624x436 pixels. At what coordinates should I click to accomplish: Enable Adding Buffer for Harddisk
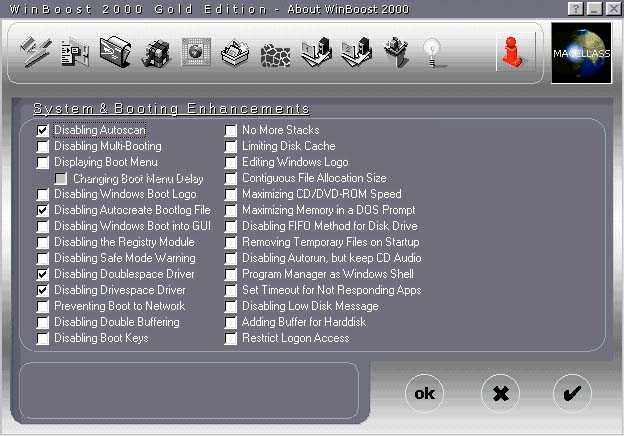pyautogui.click(x=230, y=322)
